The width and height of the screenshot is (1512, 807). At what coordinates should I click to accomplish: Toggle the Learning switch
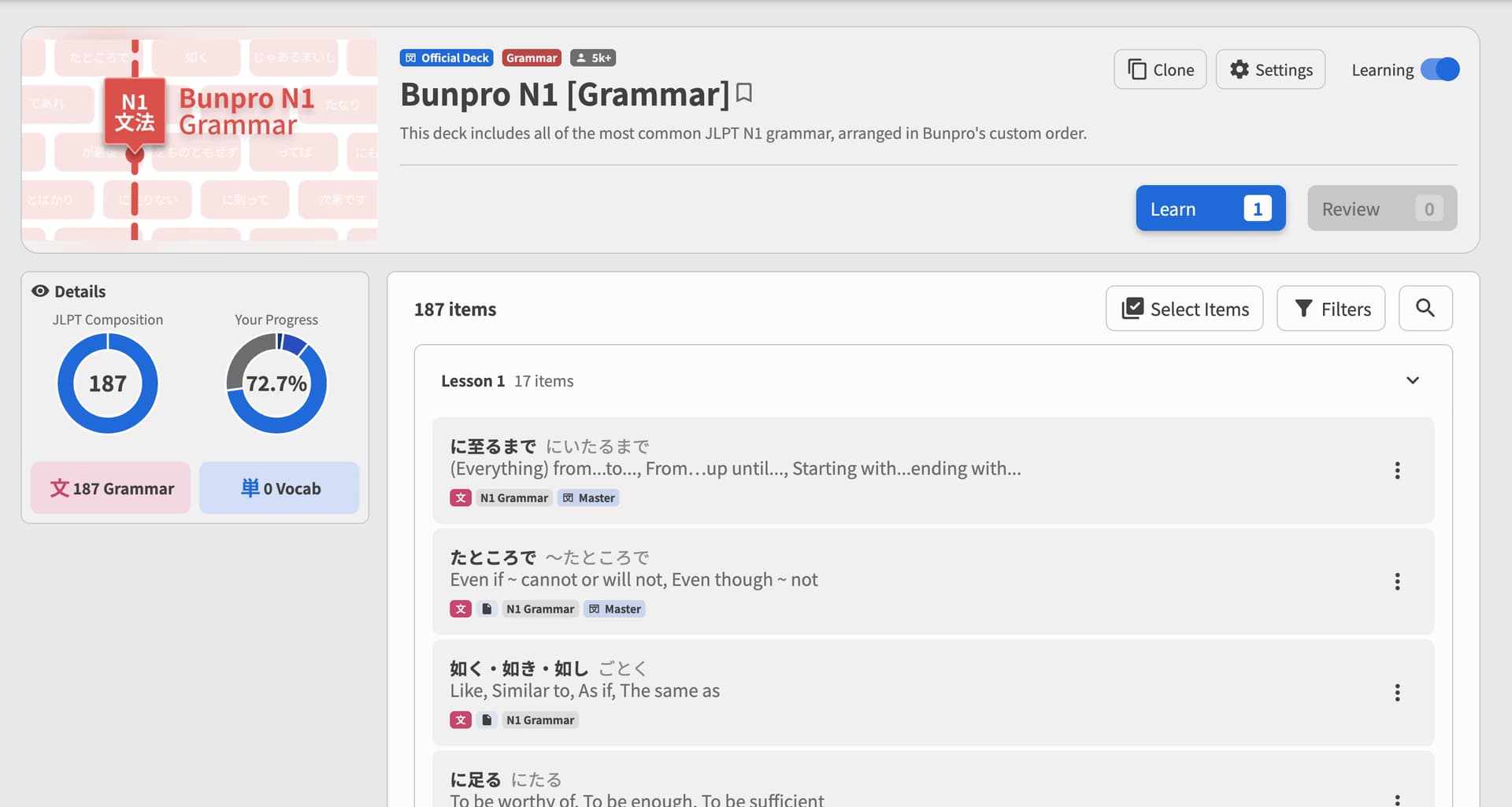pyautogui.click(x=1440, y=69)
